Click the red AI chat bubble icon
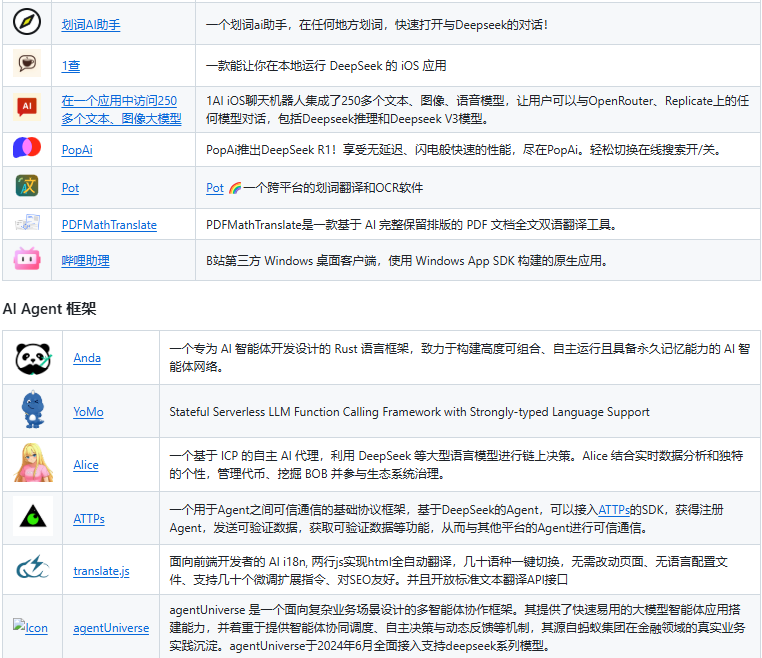The image size is (762, 658). tap(27, 107)
